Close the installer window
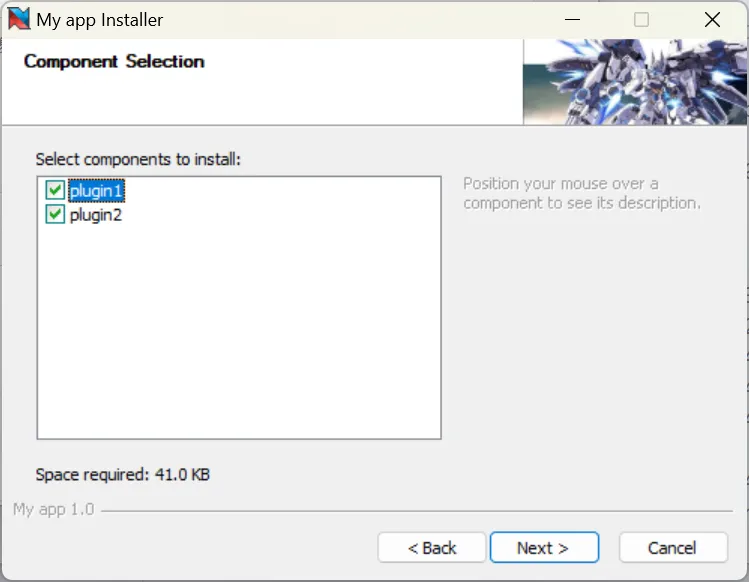Image resolution: width=749 pixels, height=582 pixels. (712, 19)
